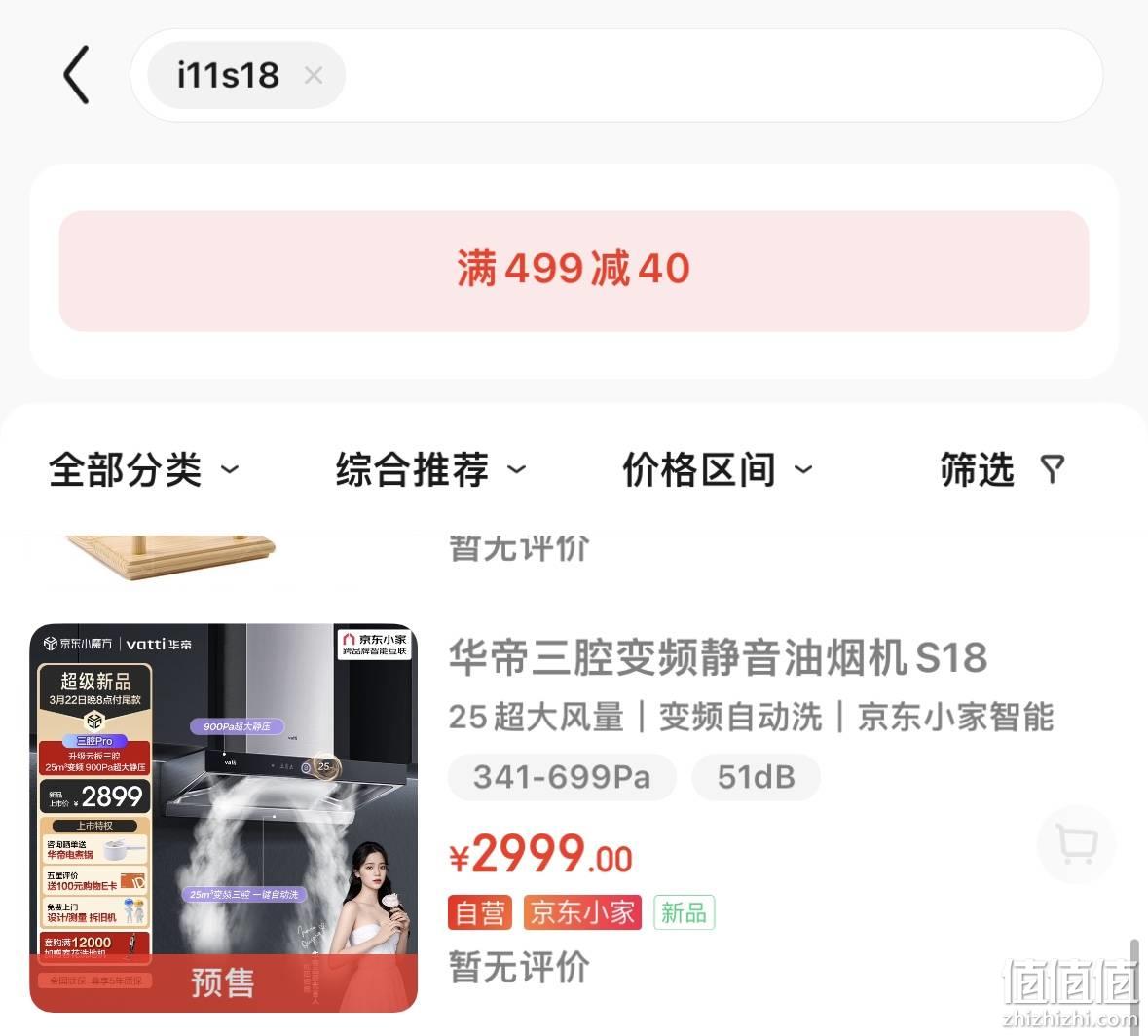Image resolution: width=1148 pixels, height=1036 pixels.
Task: Open the 筛选 filter funnel icon
Action: click(x=1052, y=469)
